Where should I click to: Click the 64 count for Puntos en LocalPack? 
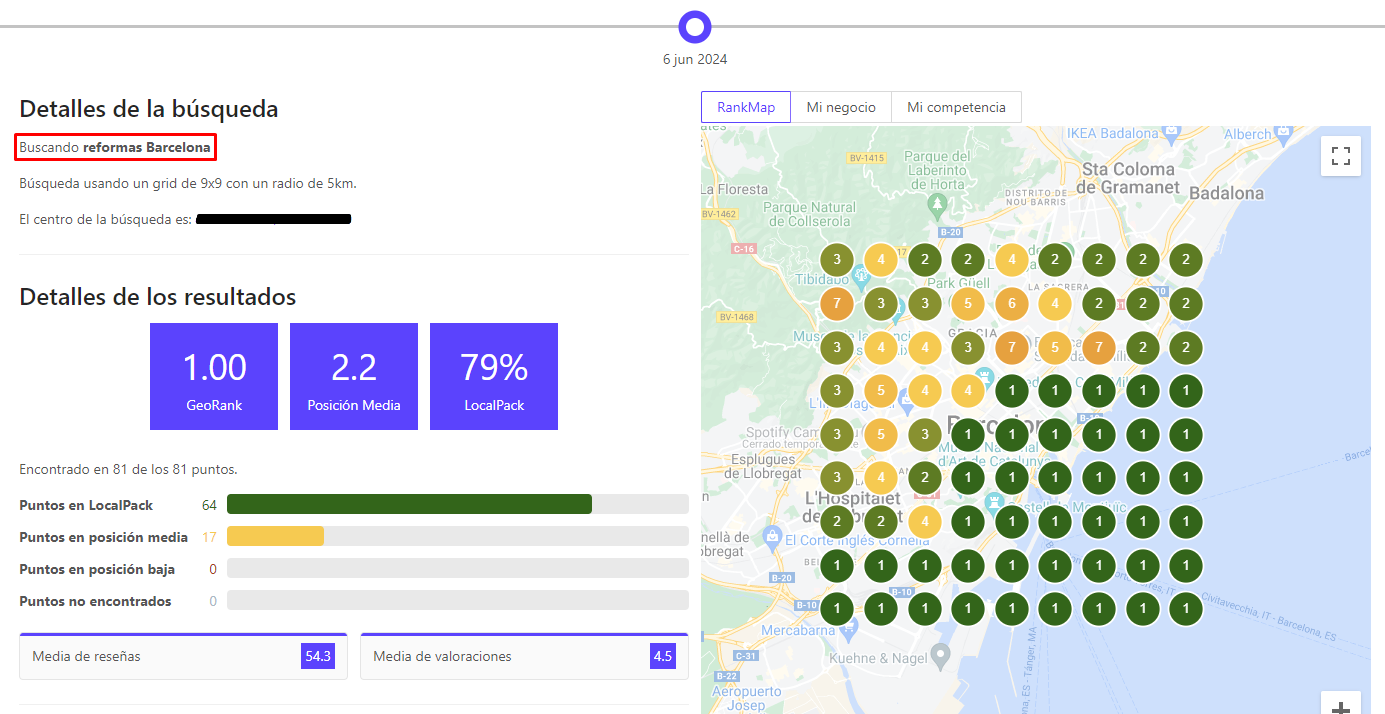[209, 505]
